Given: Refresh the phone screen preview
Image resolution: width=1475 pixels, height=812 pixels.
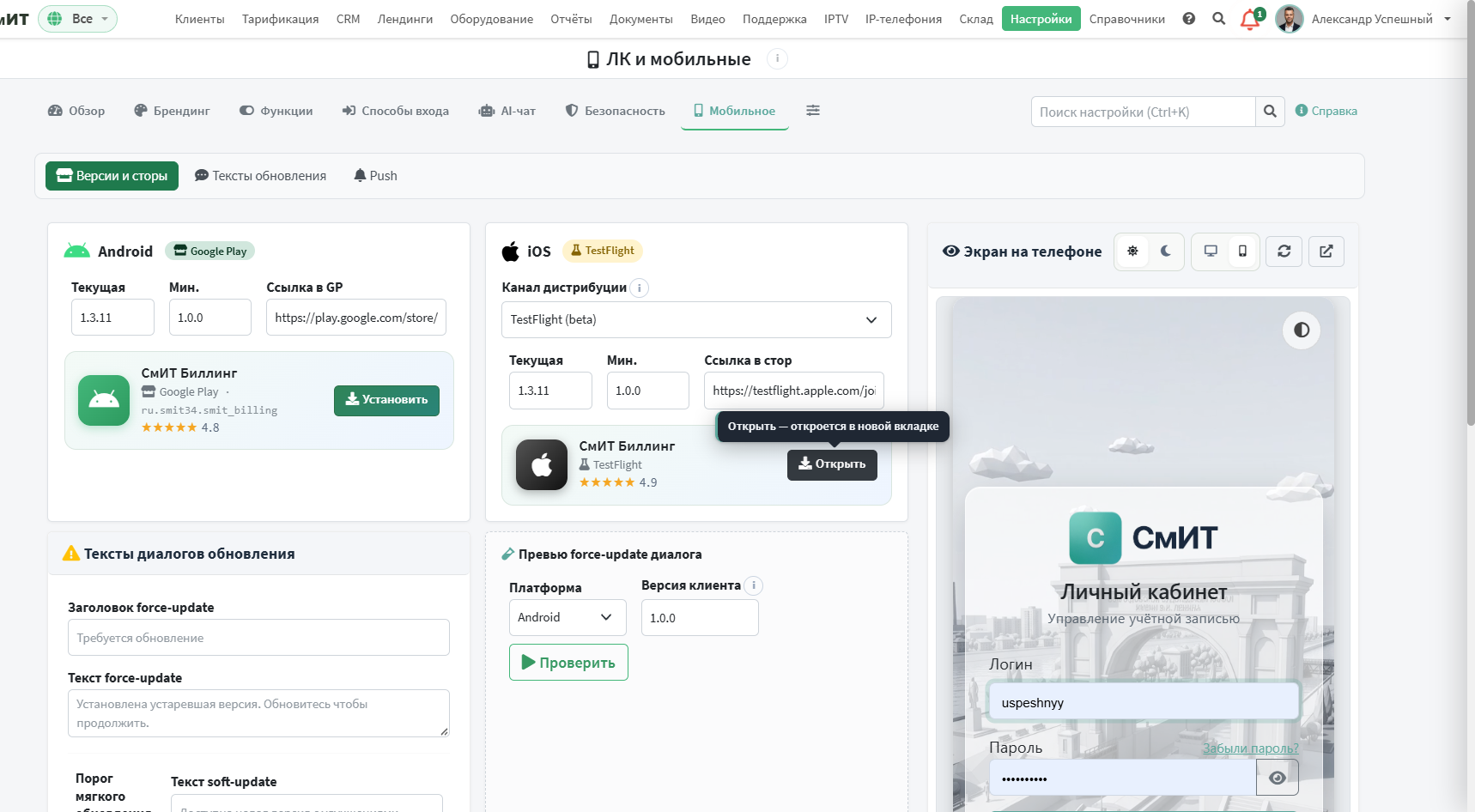Looking at the screenshot, I should coord(1284,251).
